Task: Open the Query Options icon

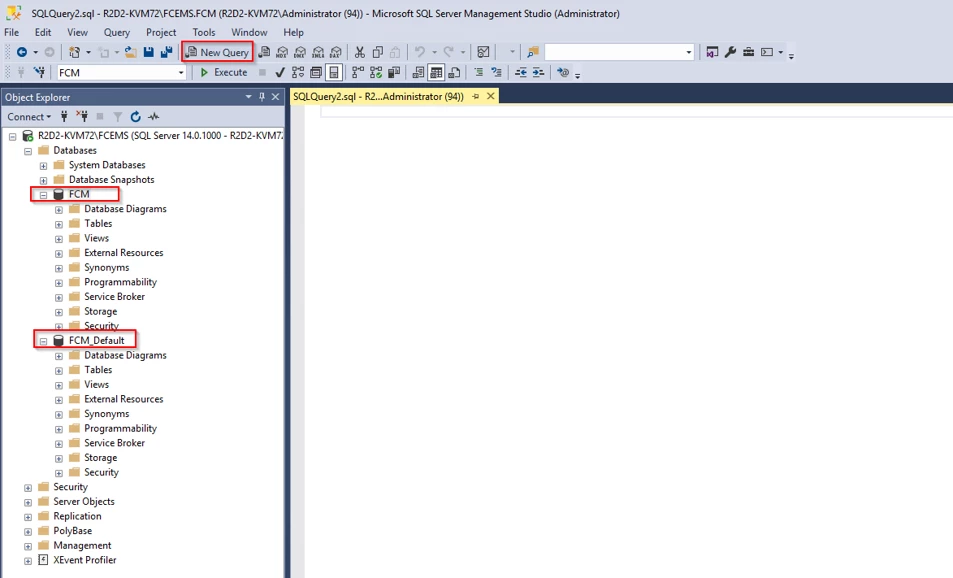Action: pos(315,72)
